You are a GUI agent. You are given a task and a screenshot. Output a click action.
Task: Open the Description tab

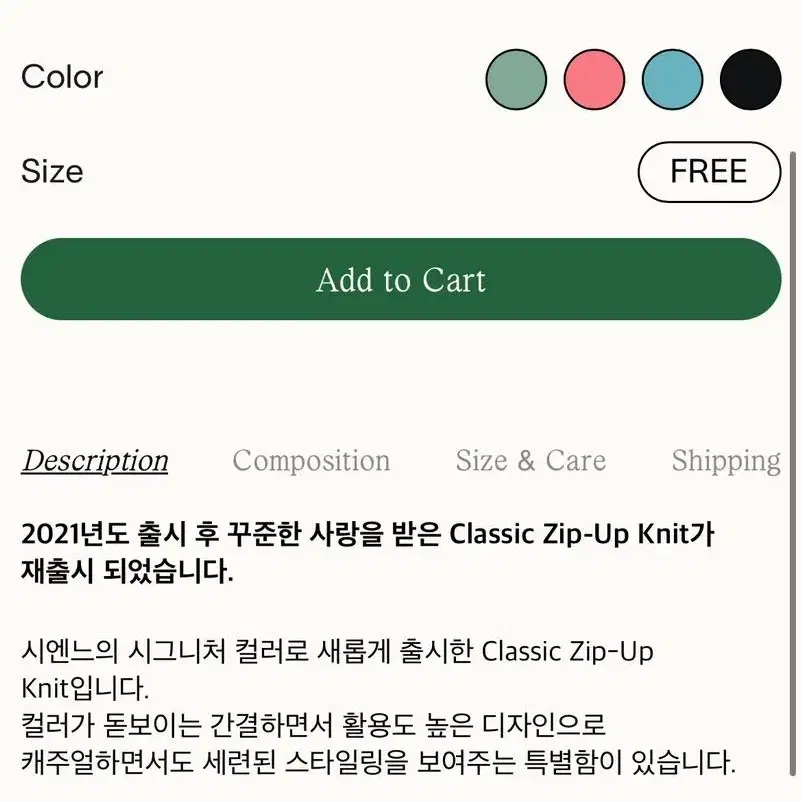[95, 461]
